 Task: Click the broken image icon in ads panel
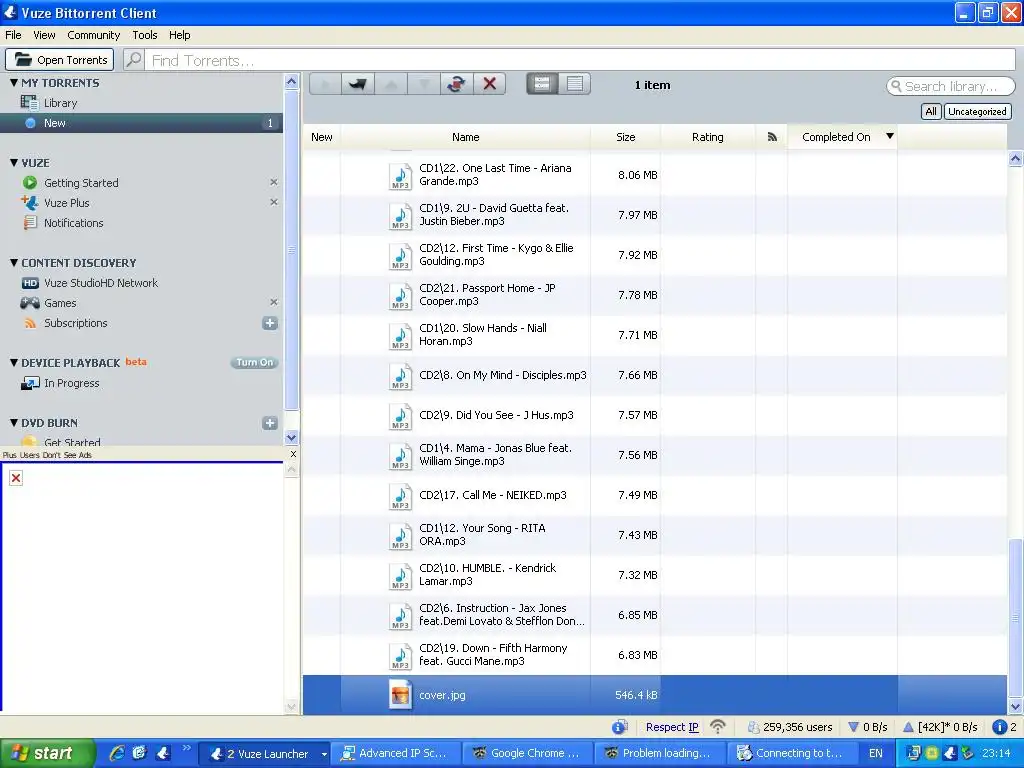coord(16,478)
